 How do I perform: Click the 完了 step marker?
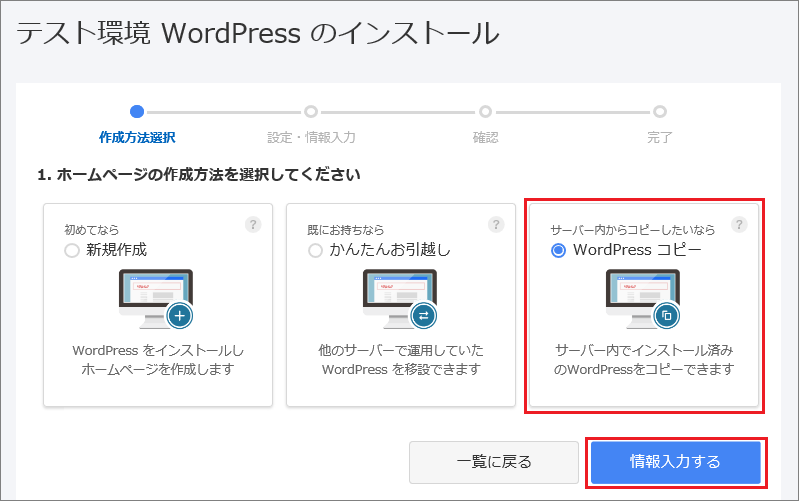[x=660, y=111]
